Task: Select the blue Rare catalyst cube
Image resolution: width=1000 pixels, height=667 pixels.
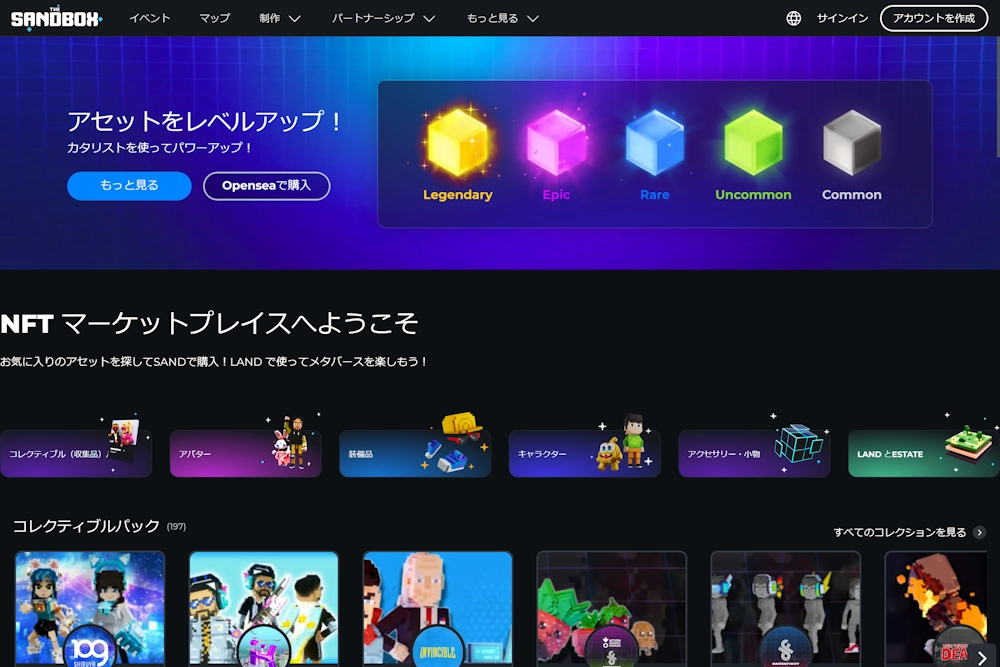Action: click(x=655, y=143)
